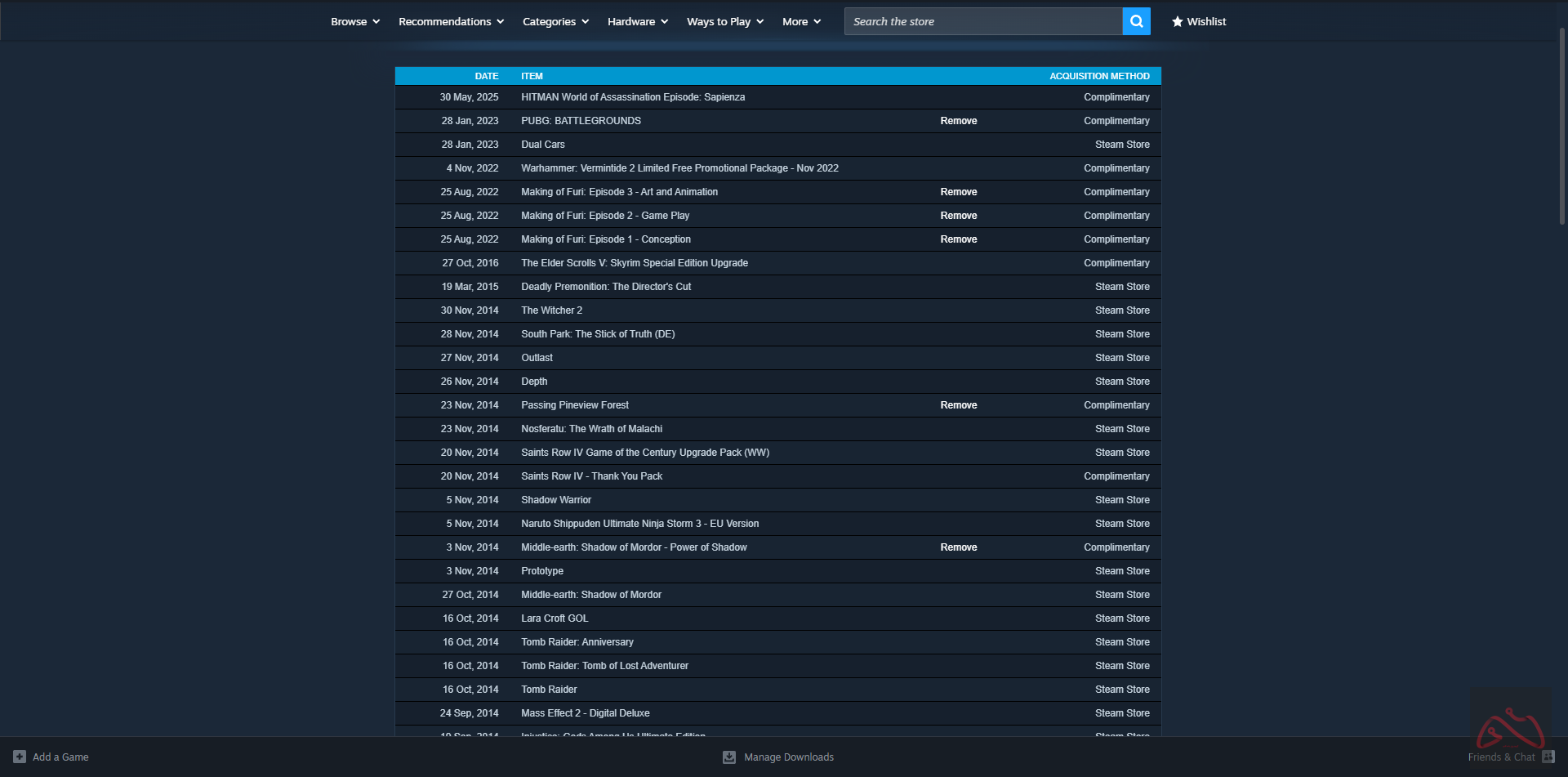Viewport: 1568px width, 777px height.
Task: Remove Shadow of Mordor Power of Shadow
Action: [x=958, y=547]
